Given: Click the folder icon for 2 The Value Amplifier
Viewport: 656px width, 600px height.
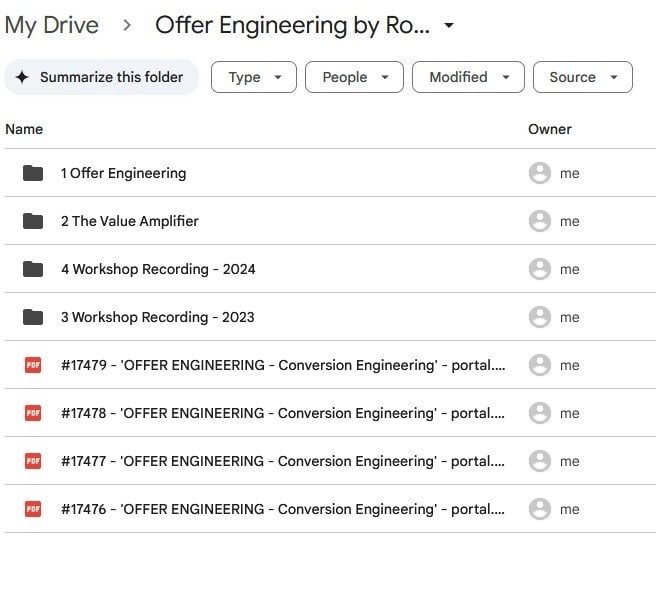Looking at the screenshot, I should (x=33, y=221).
